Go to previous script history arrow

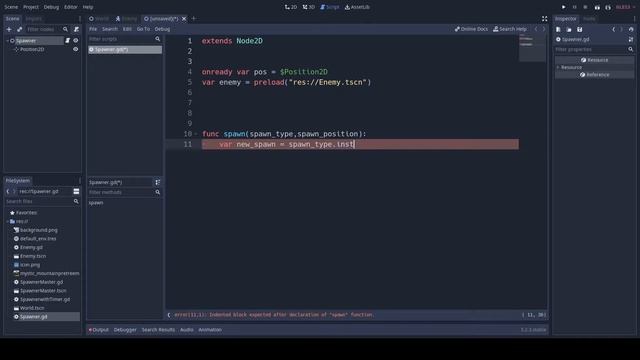point(536,29)
